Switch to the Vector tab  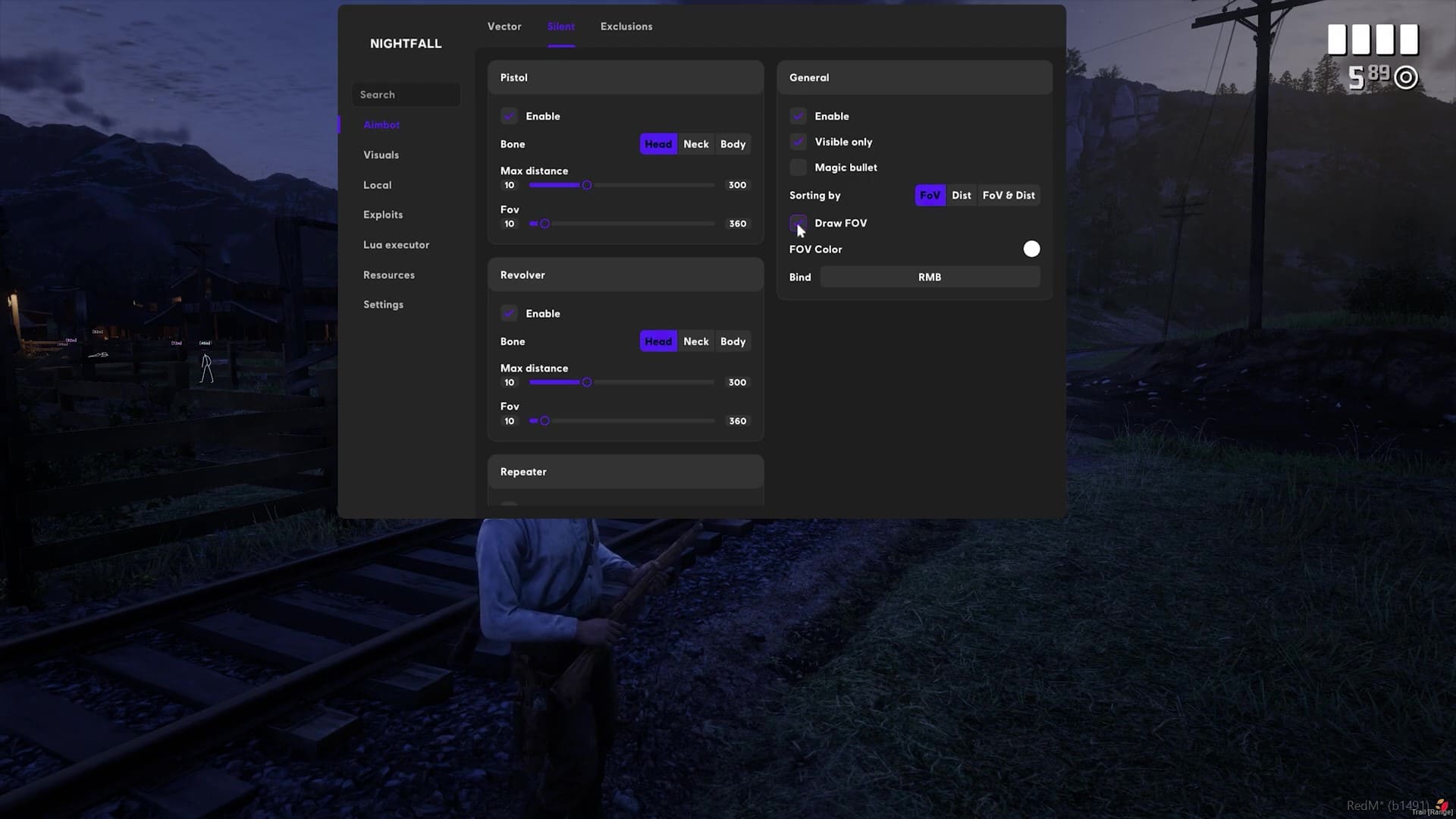pyautogui.click(x=504, y=27)
